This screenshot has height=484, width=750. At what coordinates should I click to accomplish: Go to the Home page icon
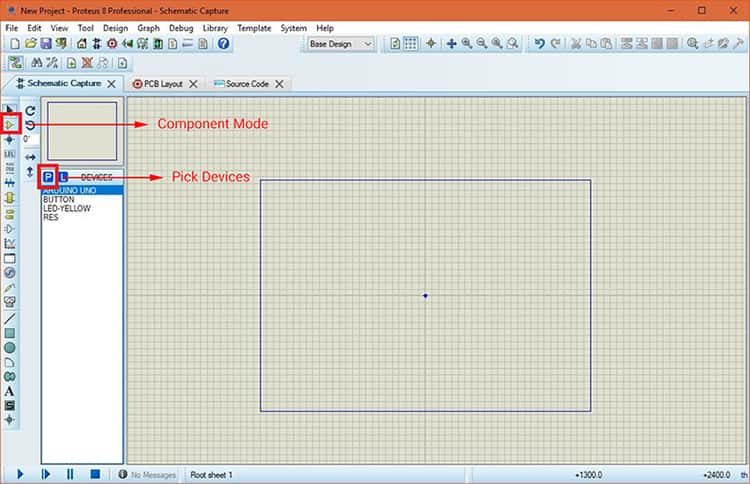pyautogui.click(x=82, y=44)
